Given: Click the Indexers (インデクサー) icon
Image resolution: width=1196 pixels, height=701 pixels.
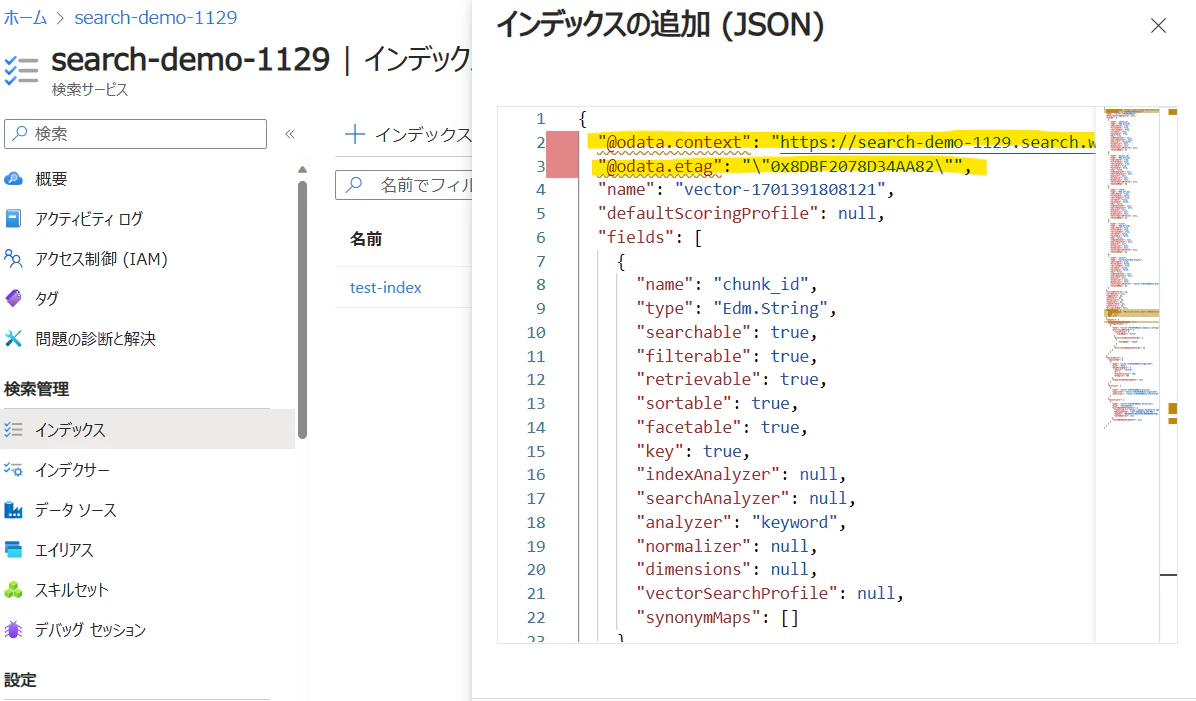Looking at the screenshot, I should 13,469.
